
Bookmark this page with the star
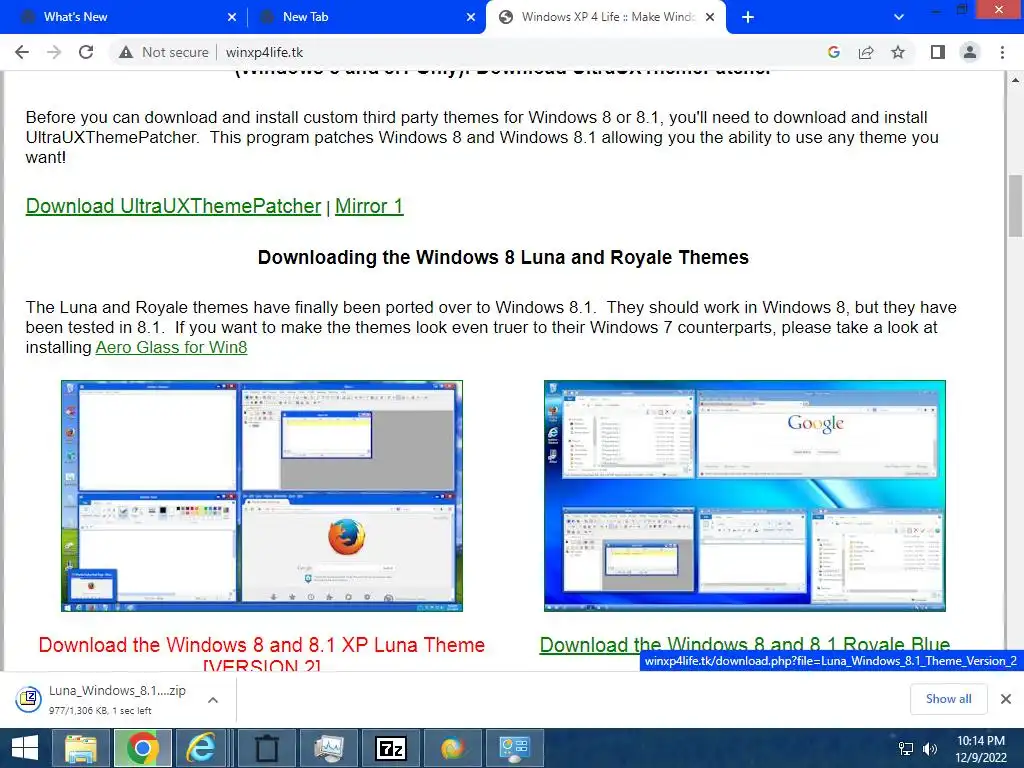point(898,52)
